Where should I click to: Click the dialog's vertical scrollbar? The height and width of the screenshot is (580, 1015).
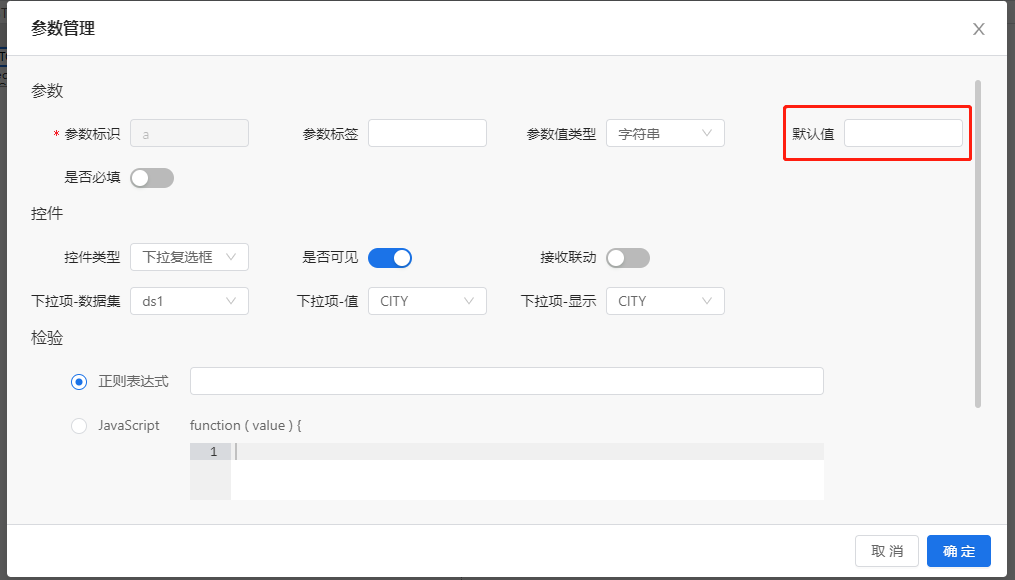tap(977, 244)
